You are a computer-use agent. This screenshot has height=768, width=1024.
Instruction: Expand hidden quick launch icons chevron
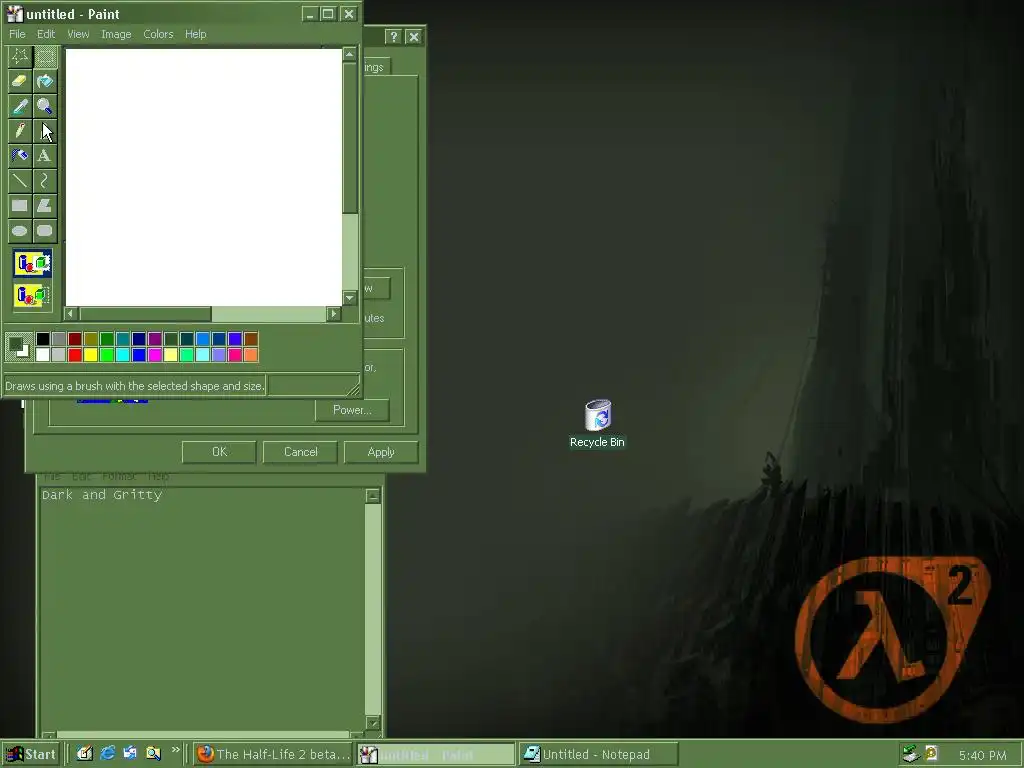pyautogui.click(x=175, y=750)
